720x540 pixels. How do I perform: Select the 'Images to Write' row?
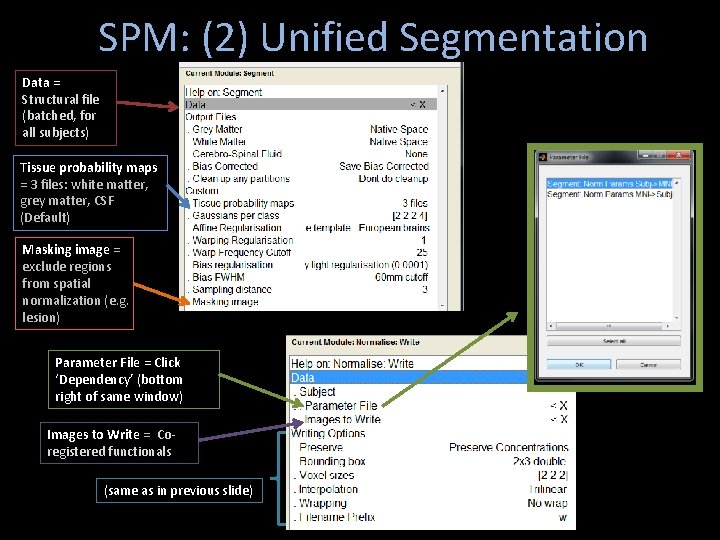pyautogui.click(x=431, y=419)
